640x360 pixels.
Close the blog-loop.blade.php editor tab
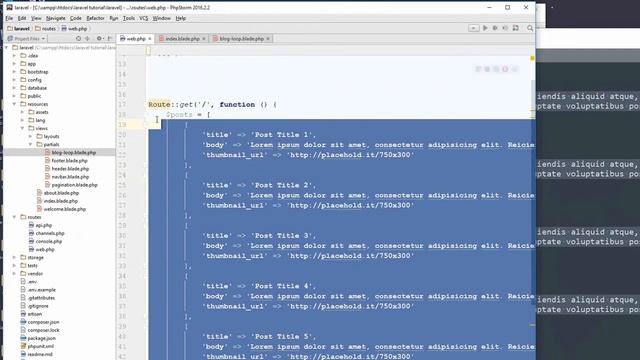268,39
